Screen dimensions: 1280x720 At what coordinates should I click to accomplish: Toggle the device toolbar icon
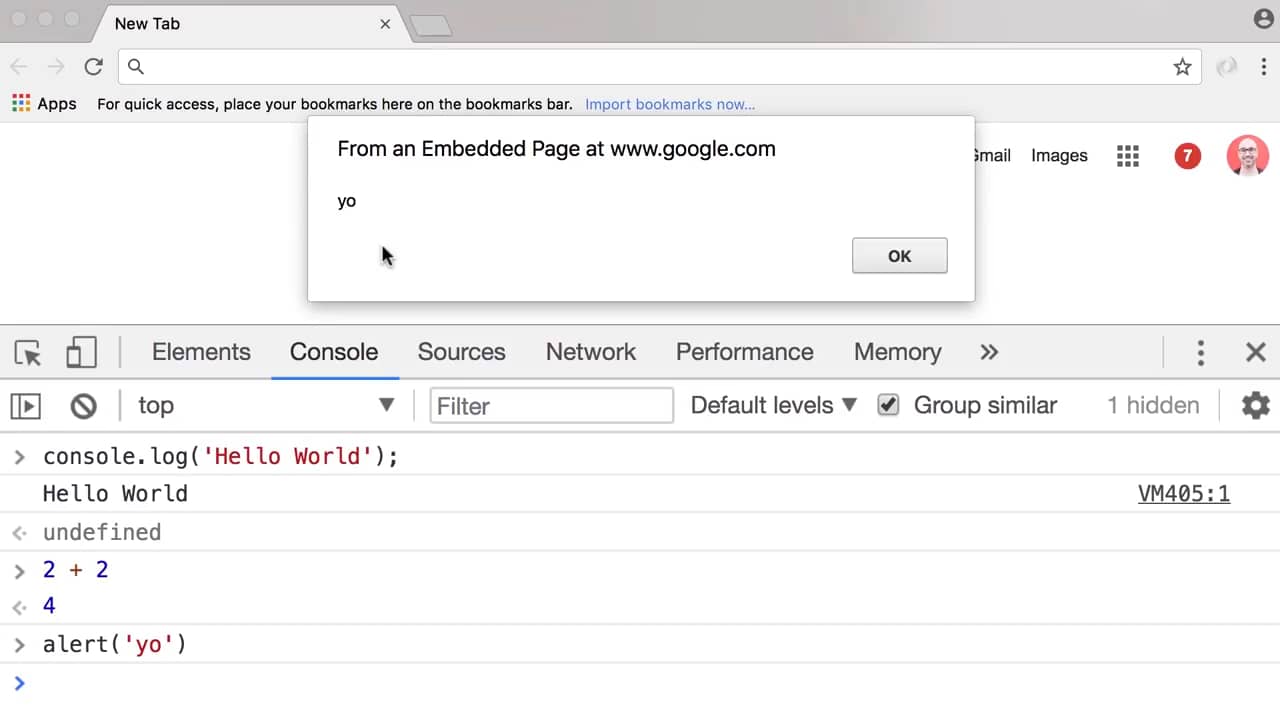(81, 353)
